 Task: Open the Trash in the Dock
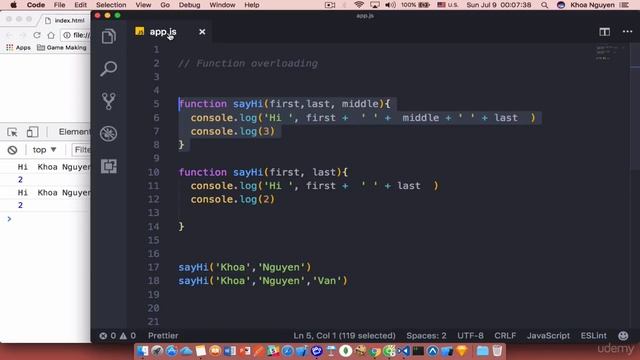497,351
